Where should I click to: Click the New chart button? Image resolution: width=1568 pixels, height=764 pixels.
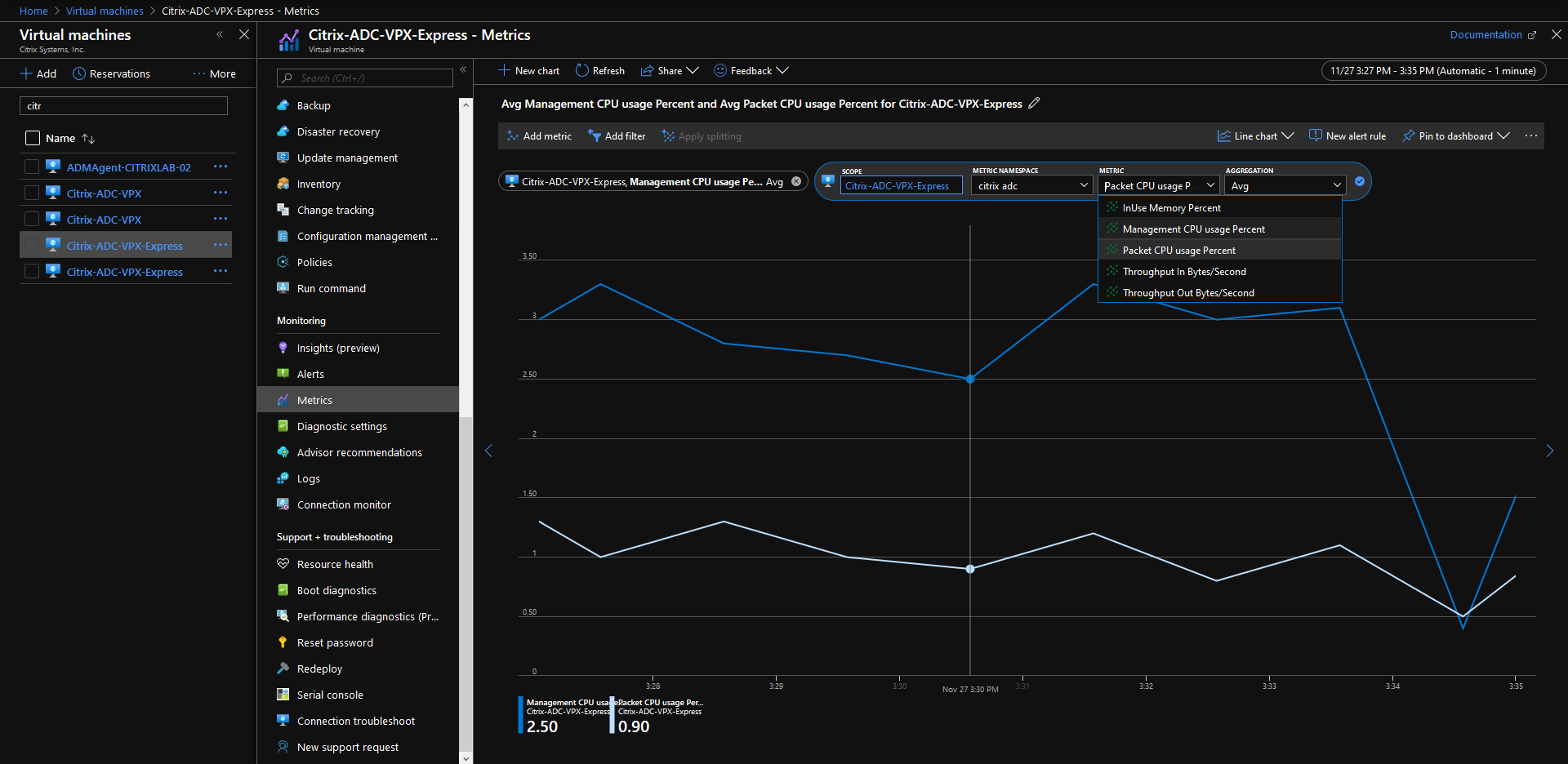pyautogui.click(x=528, y=70)
